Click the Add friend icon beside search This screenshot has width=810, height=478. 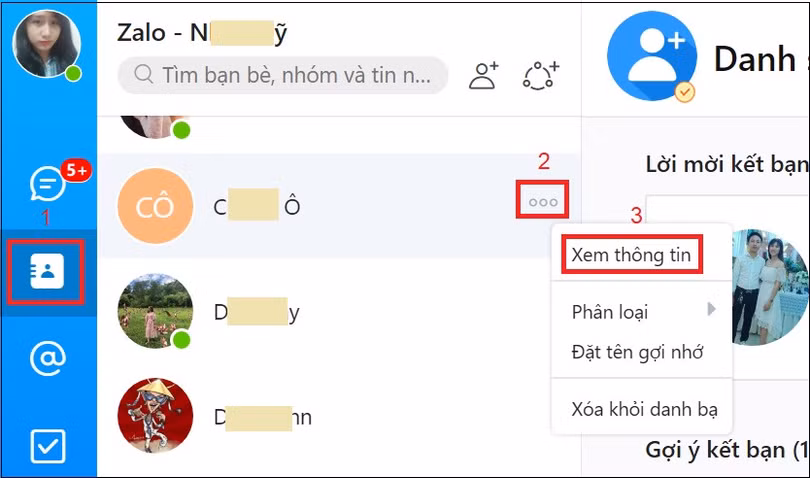[484, 75]
